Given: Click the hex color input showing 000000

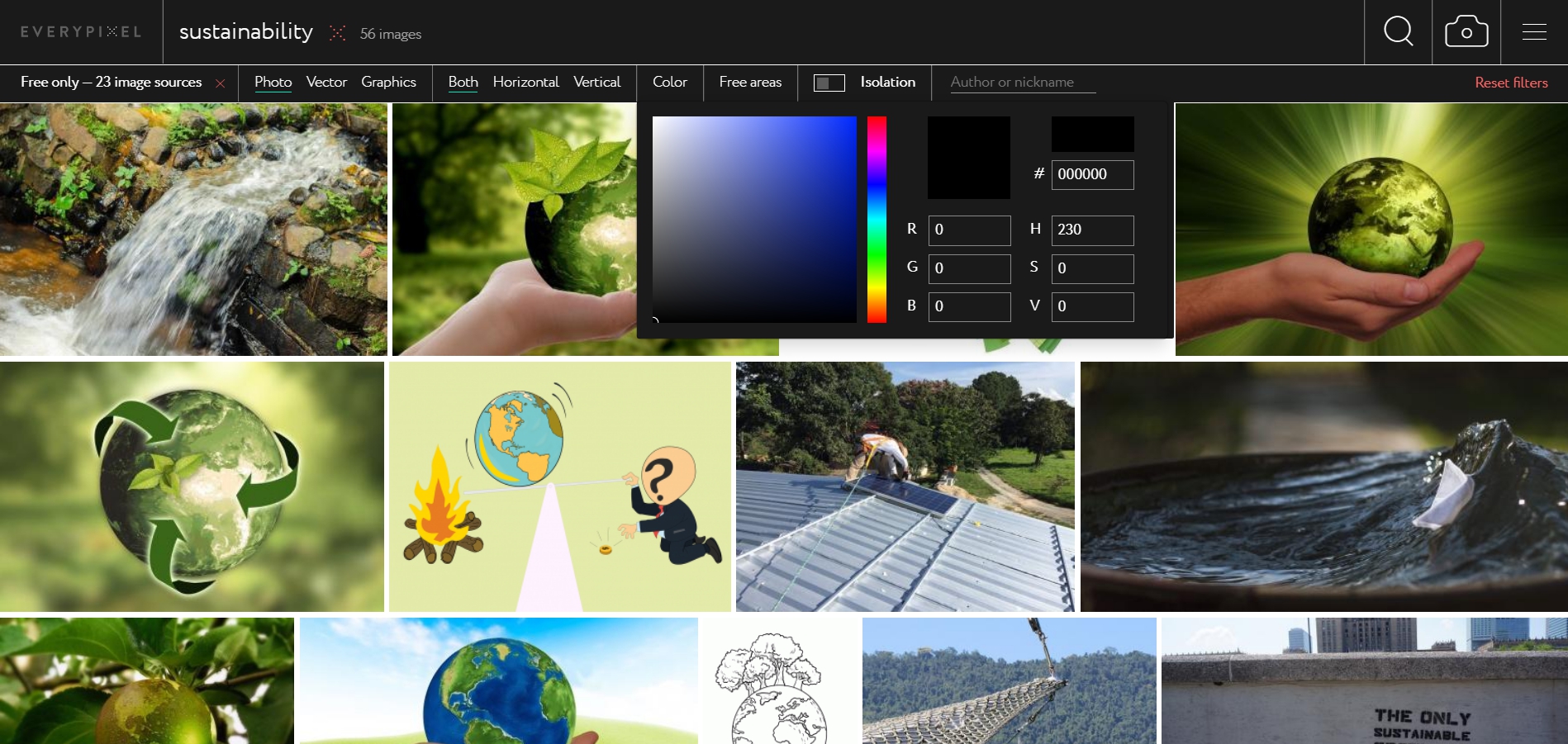Looking at the screenshot, I should [x=1092, y=175].
